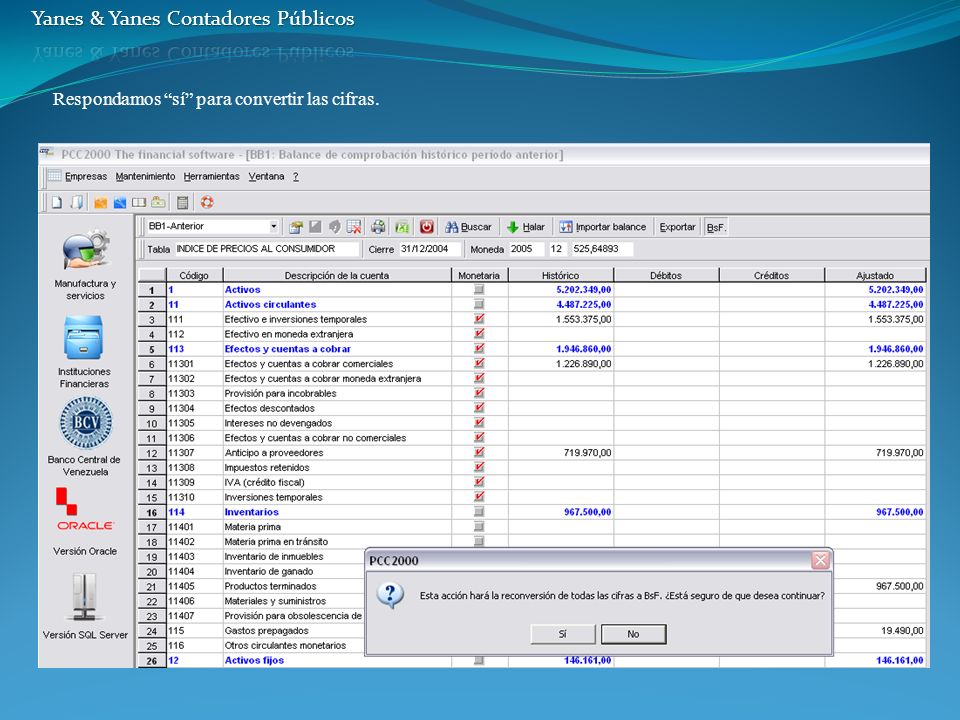Click the properties icon beside BB1-Anterior dropdown
The image size is (960, 720).
point(296,227)
